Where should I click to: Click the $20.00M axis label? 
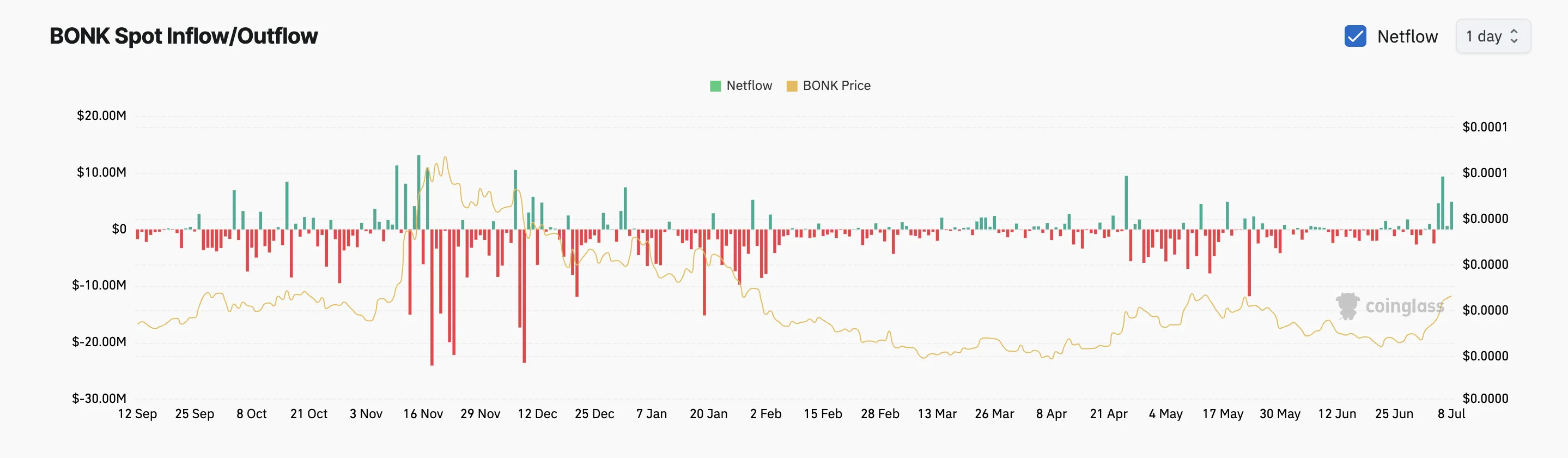pos(101,116)
